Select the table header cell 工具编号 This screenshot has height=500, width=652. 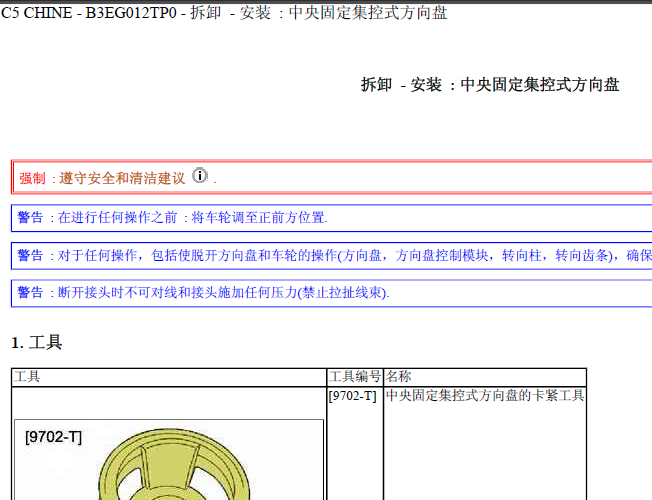(x=355, y=377)
